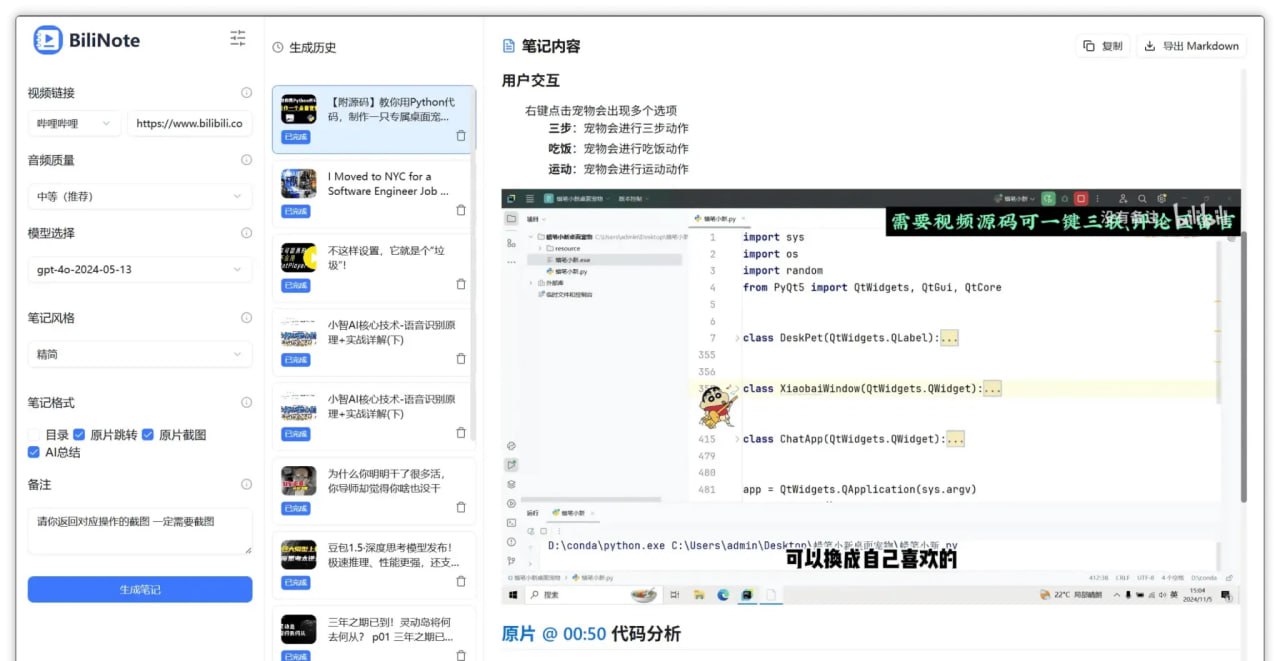This screenshot has height=661, width=1280.
Task: Open the gpt-4o-2024-05-13 model dropdown
Action: point(139,268)
